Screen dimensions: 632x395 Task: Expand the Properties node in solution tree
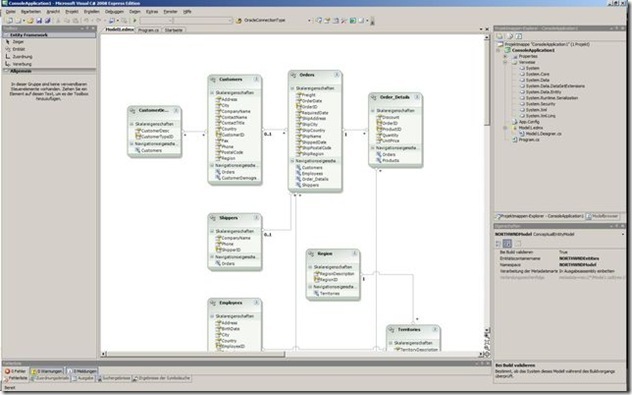[x=505, y=56]
